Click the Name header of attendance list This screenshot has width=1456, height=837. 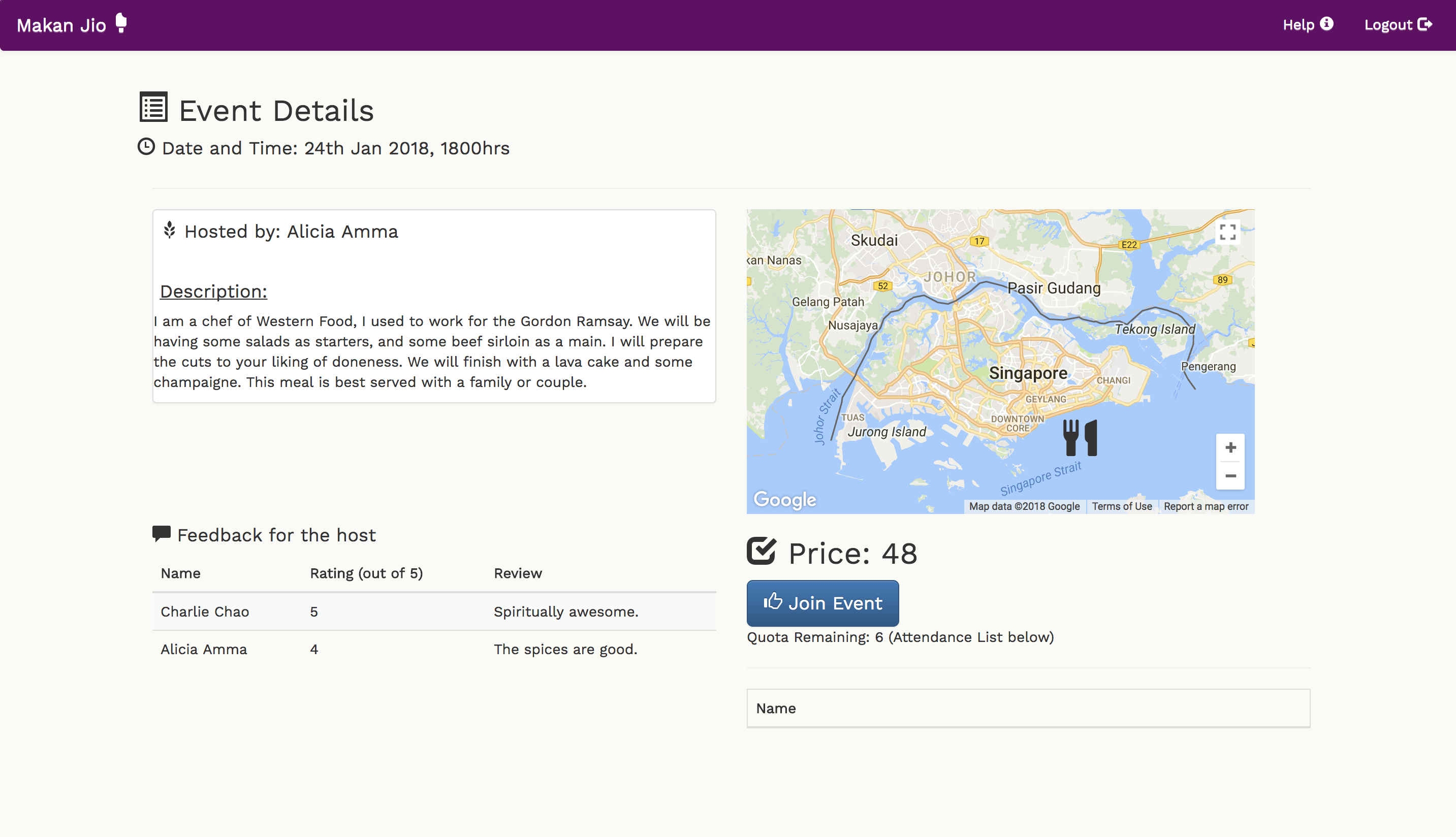coord(776,708)
